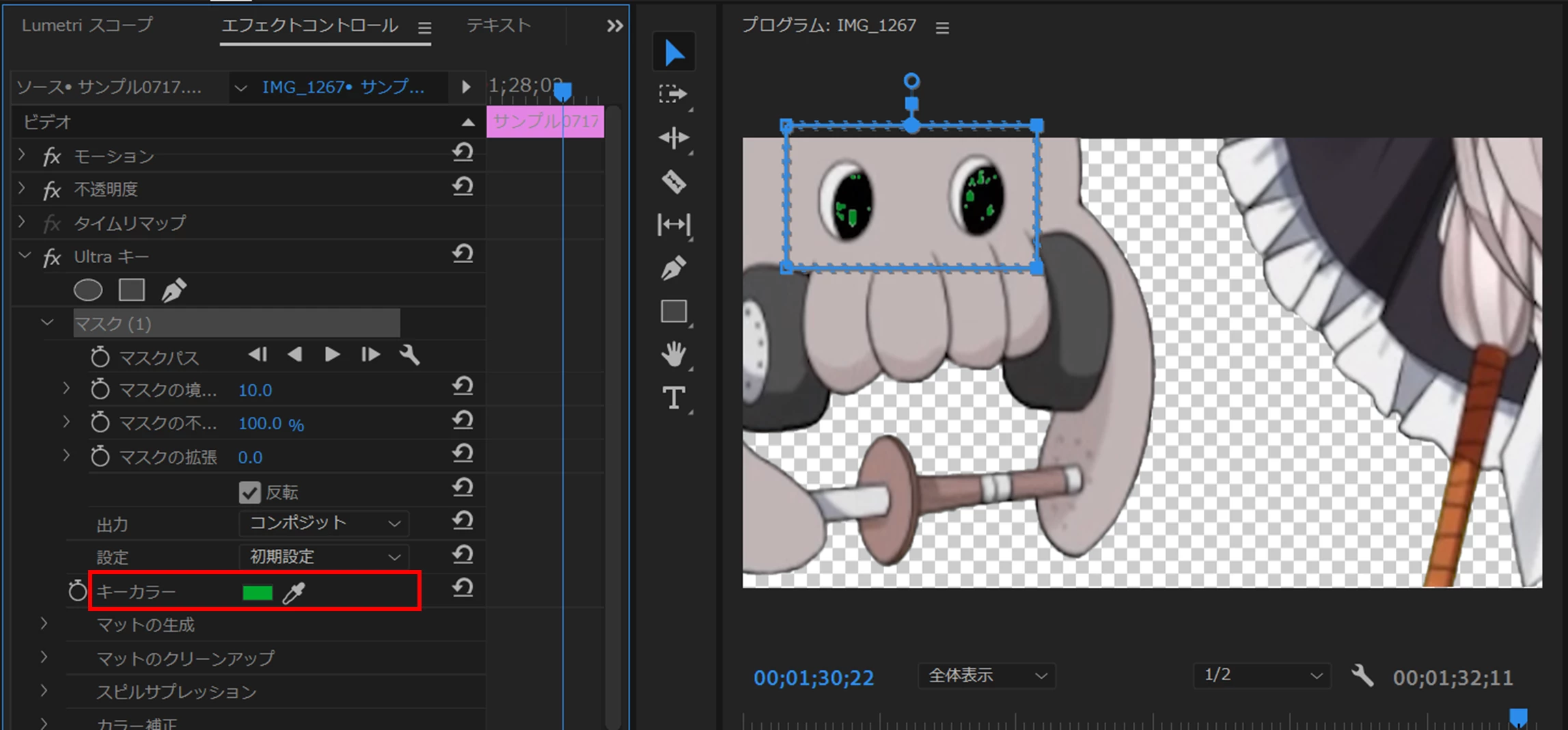Open the 1/2 playback resolution dropdown
The height and width of the screenshot is (730, 1568).
(x=1262, y=676)
